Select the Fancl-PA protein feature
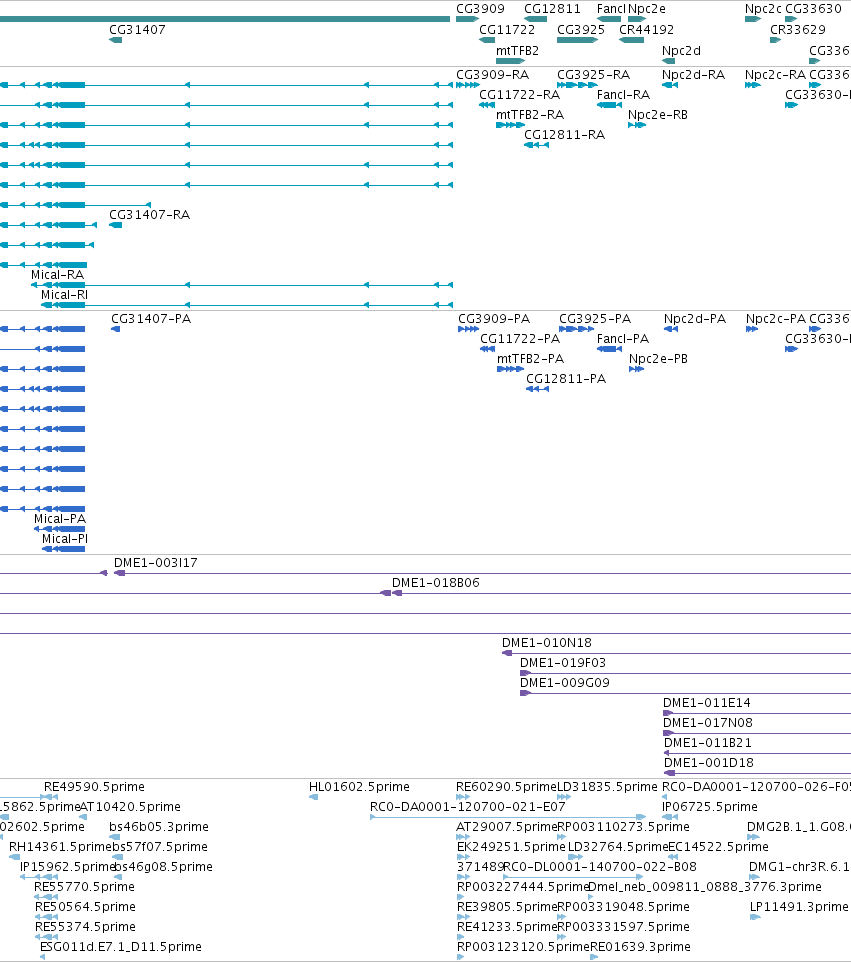Viewport: 851px width, 962px height. [x=610, y=349]
